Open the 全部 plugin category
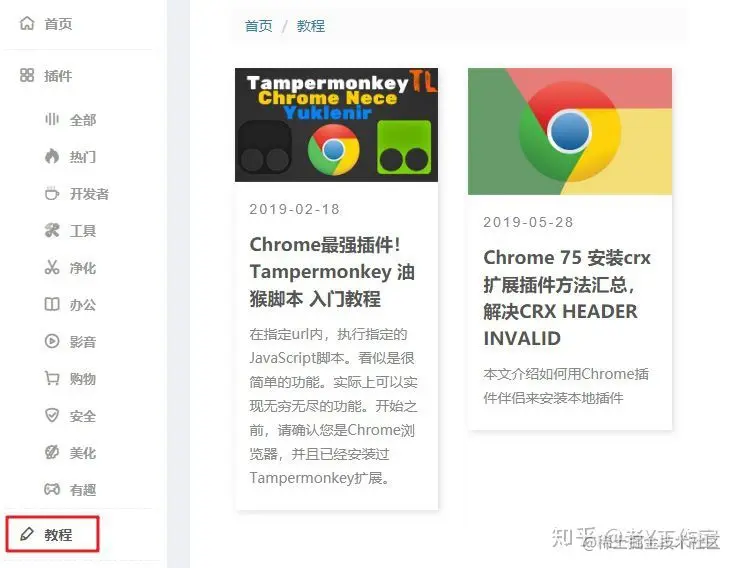The height and width of the screenshot is (568, 737). click(83, 120)
